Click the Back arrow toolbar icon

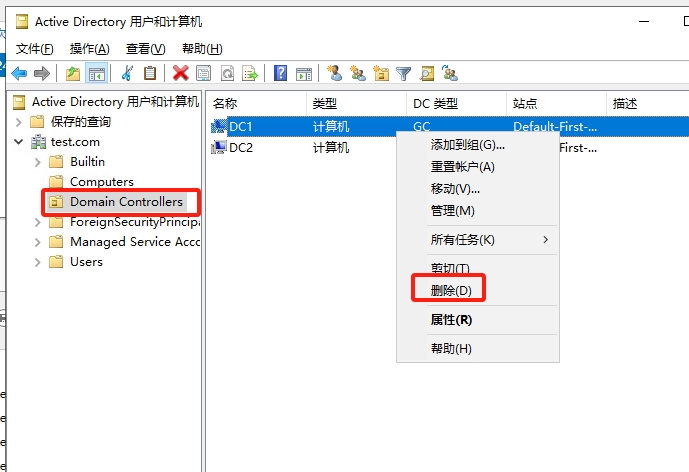19,73
